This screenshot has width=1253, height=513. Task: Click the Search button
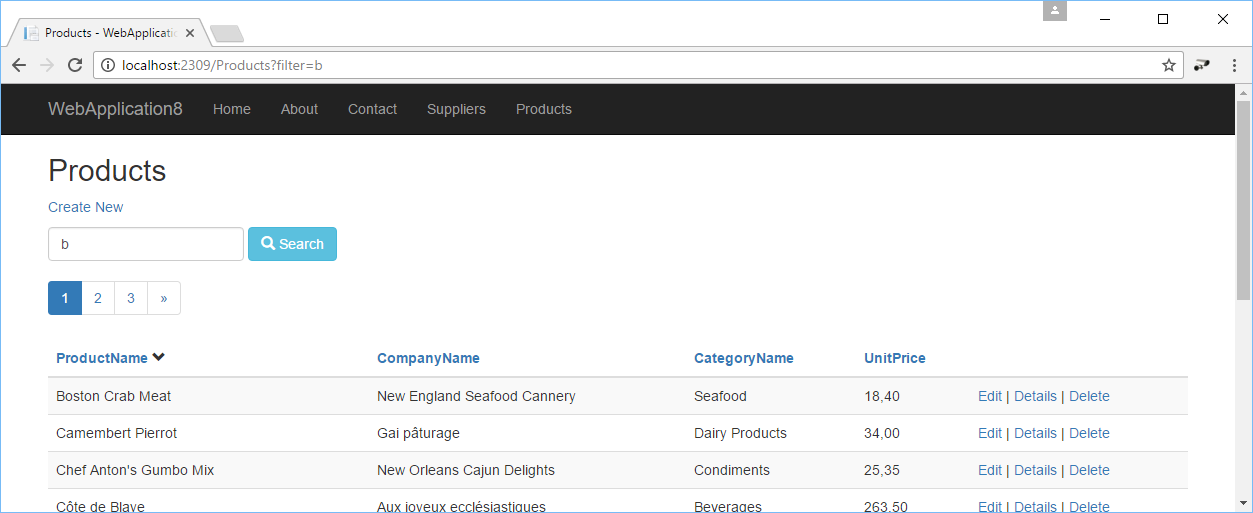point(292,244)
